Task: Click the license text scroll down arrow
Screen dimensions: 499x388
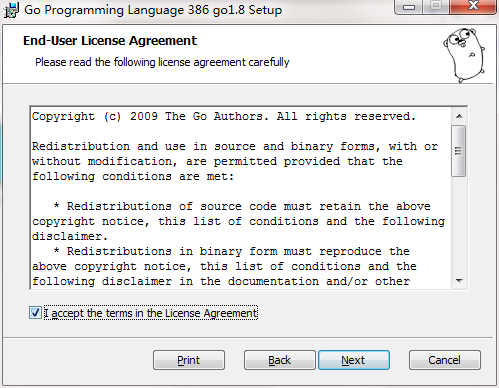Action: pos(459,281)
